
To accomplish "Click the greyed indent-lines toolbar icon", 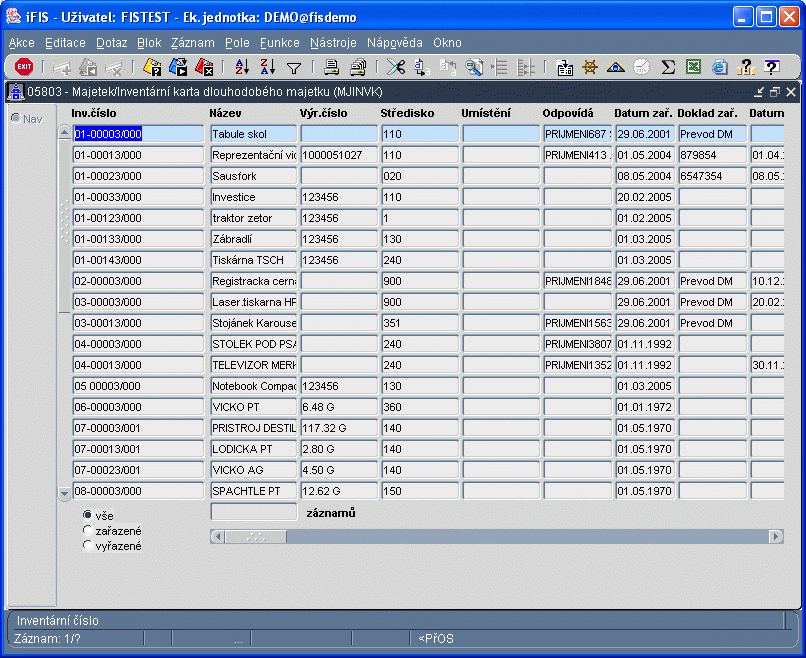I will coord(499,67).
